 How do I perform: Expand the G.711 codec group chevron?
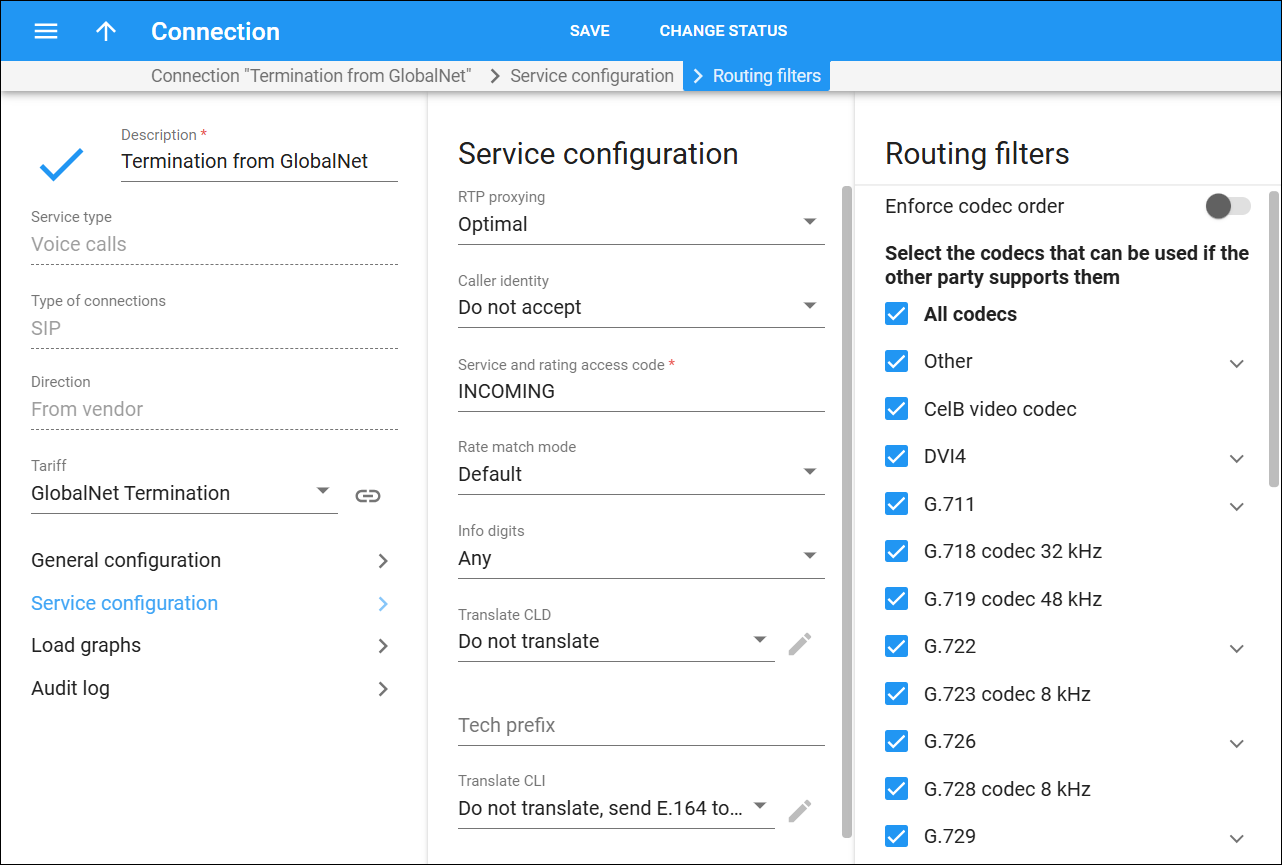[x=1237, y=506]
